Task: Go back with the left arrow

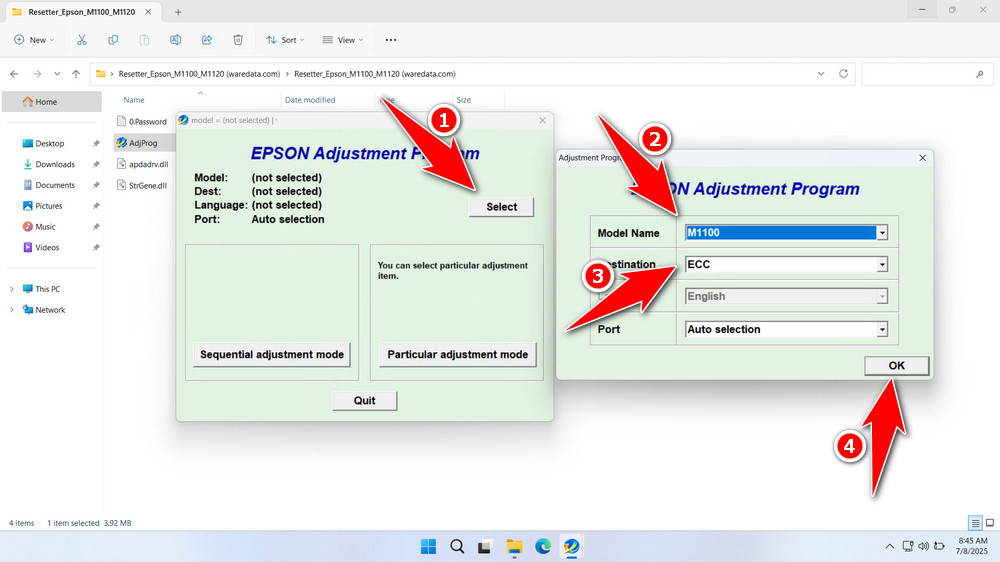Action: coord(15,74)
